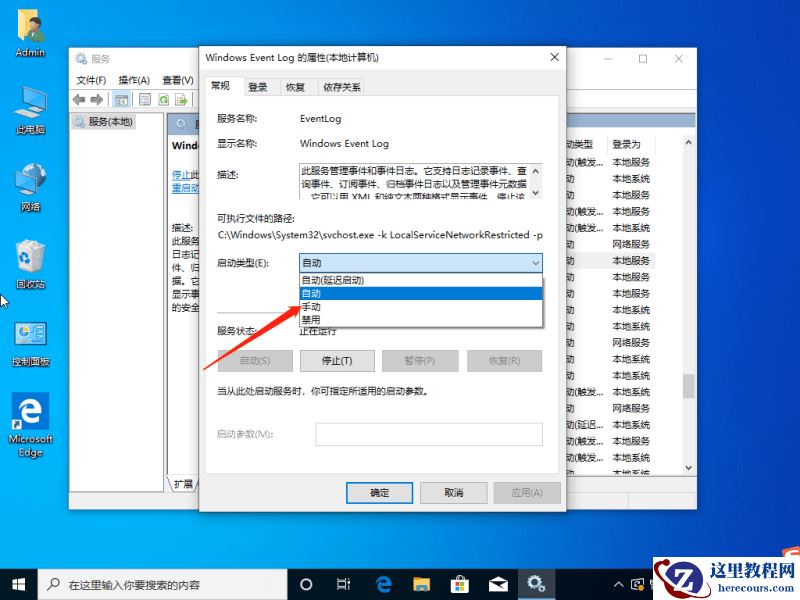This screenshot has width=800, height=600.
Task: Open the properties icon in Services toolbar
Action: click(145, 99)
